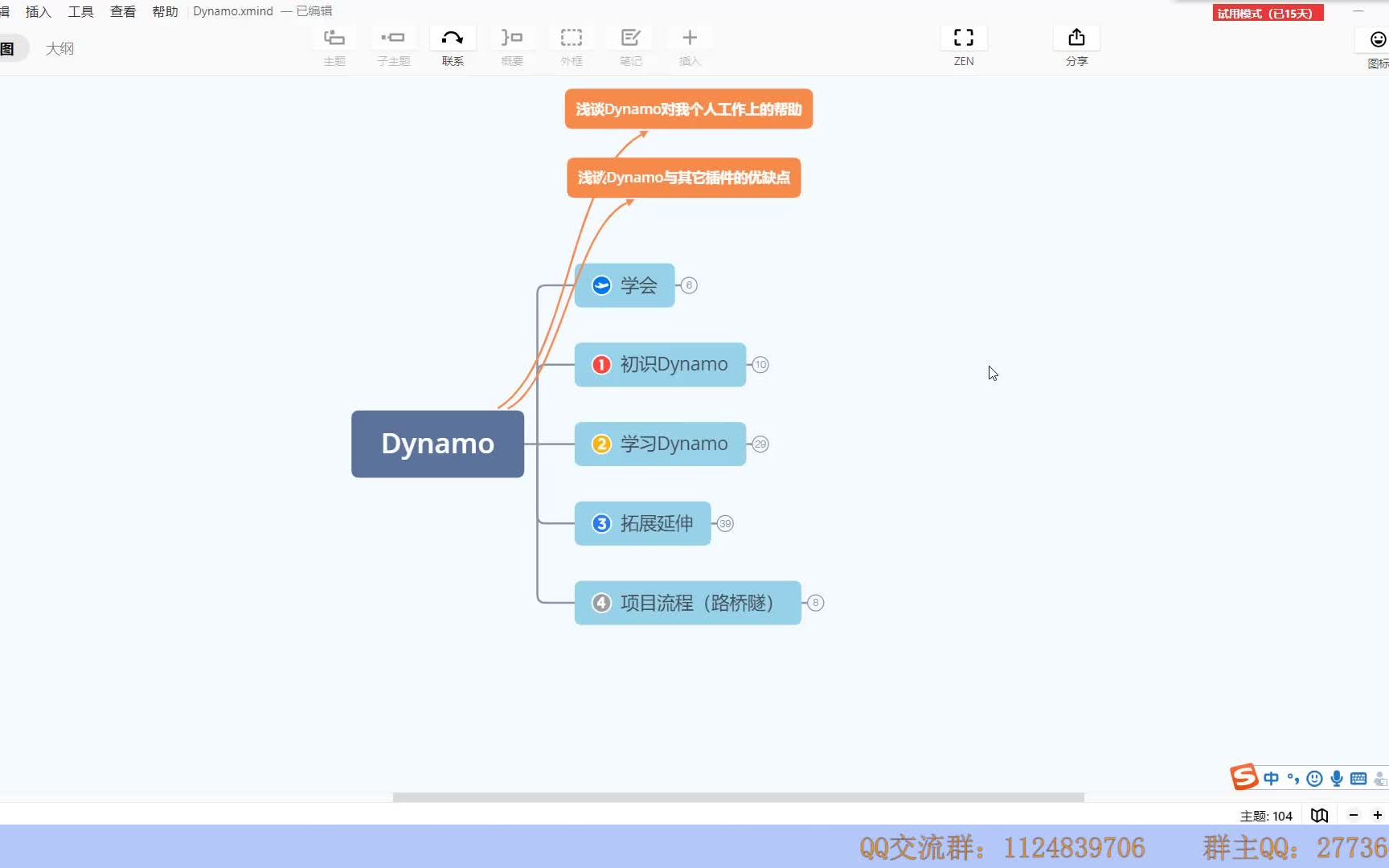The width and height of the screenshot is (1389, 868).
Task: Click the topic count 主题: 104
Action: (x=1266, y=816)
